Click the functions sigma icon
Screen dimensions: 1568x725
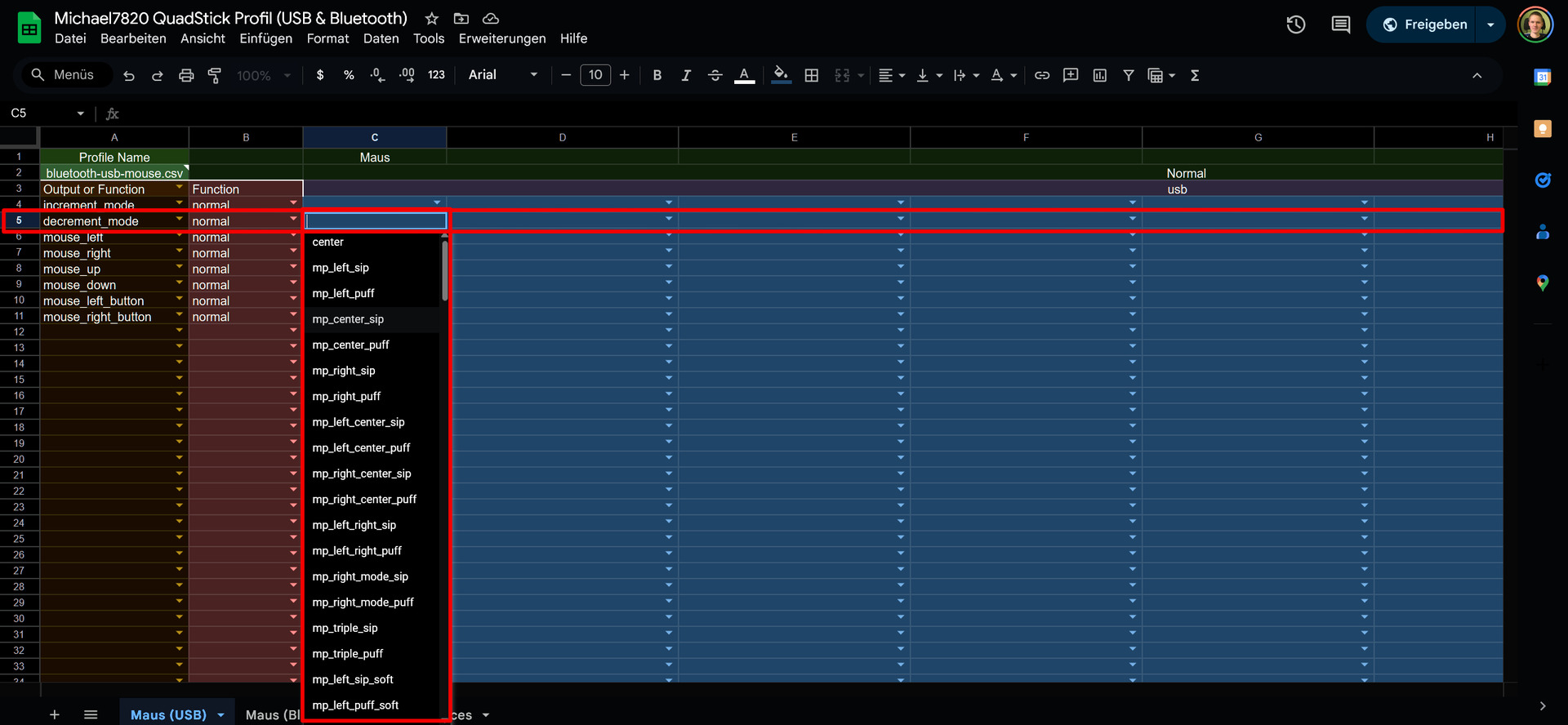(1195, 75)
